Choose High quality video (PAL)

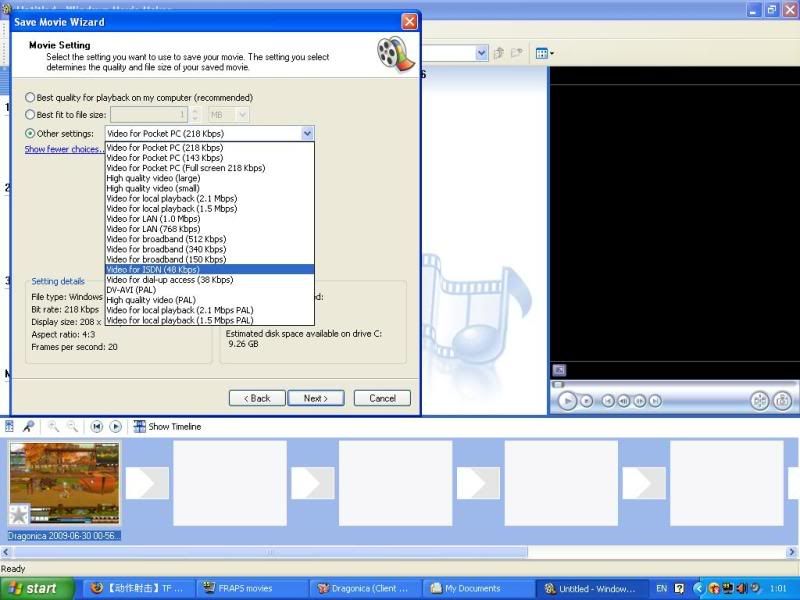[209, 300]
